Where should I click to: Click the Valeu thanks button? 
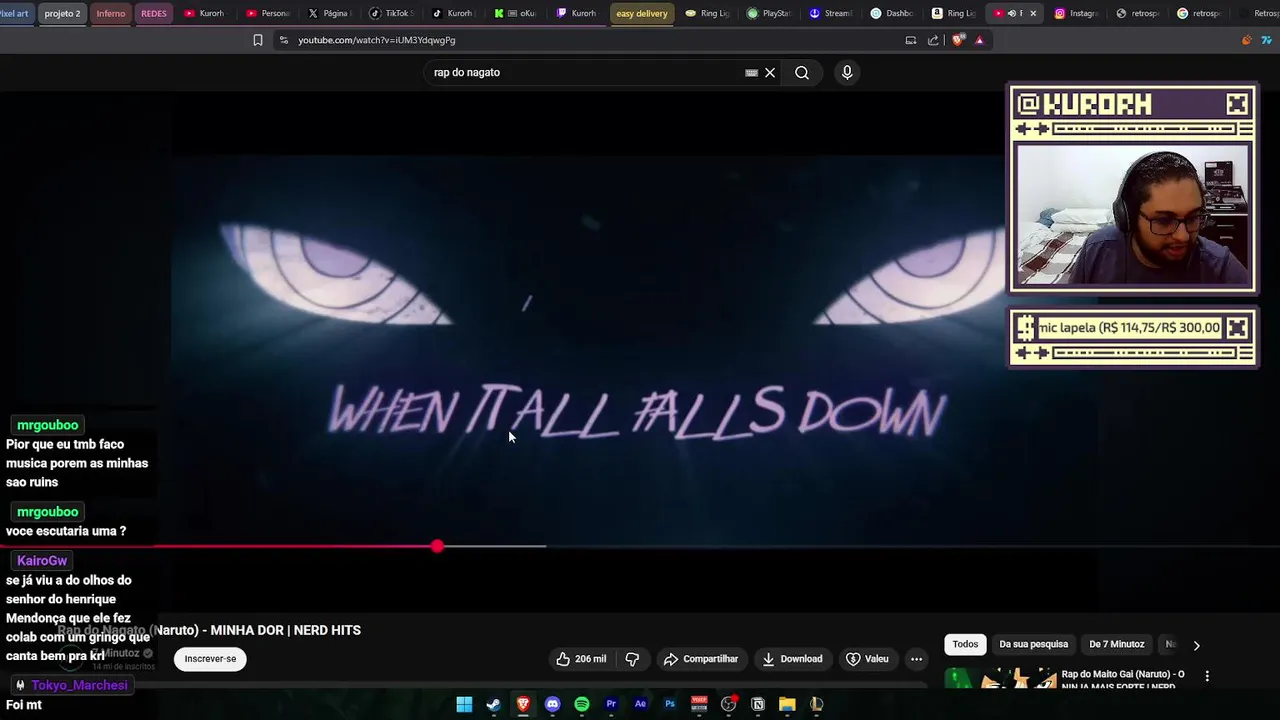867,659
